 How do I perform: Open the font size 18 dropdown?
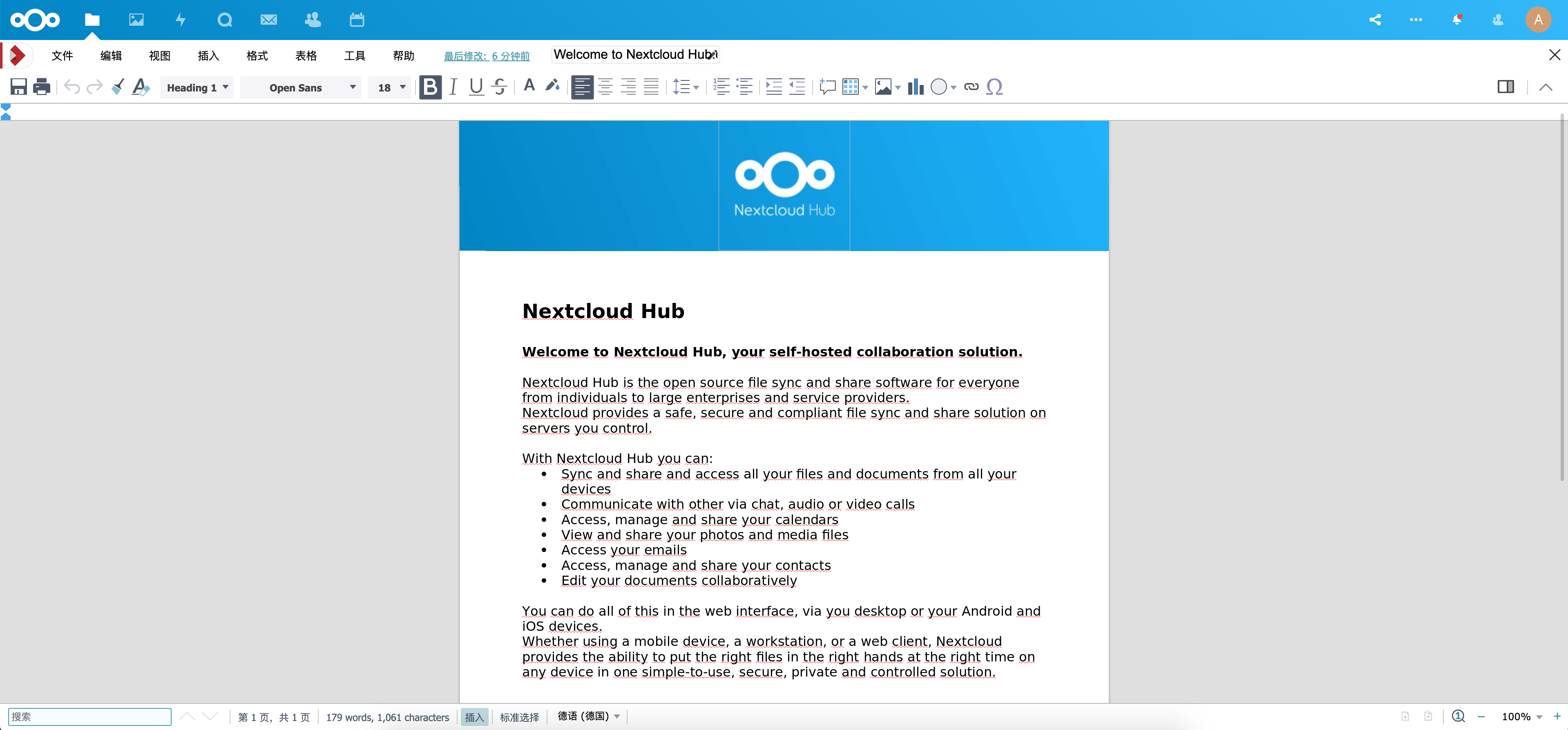tap(390, 88)
